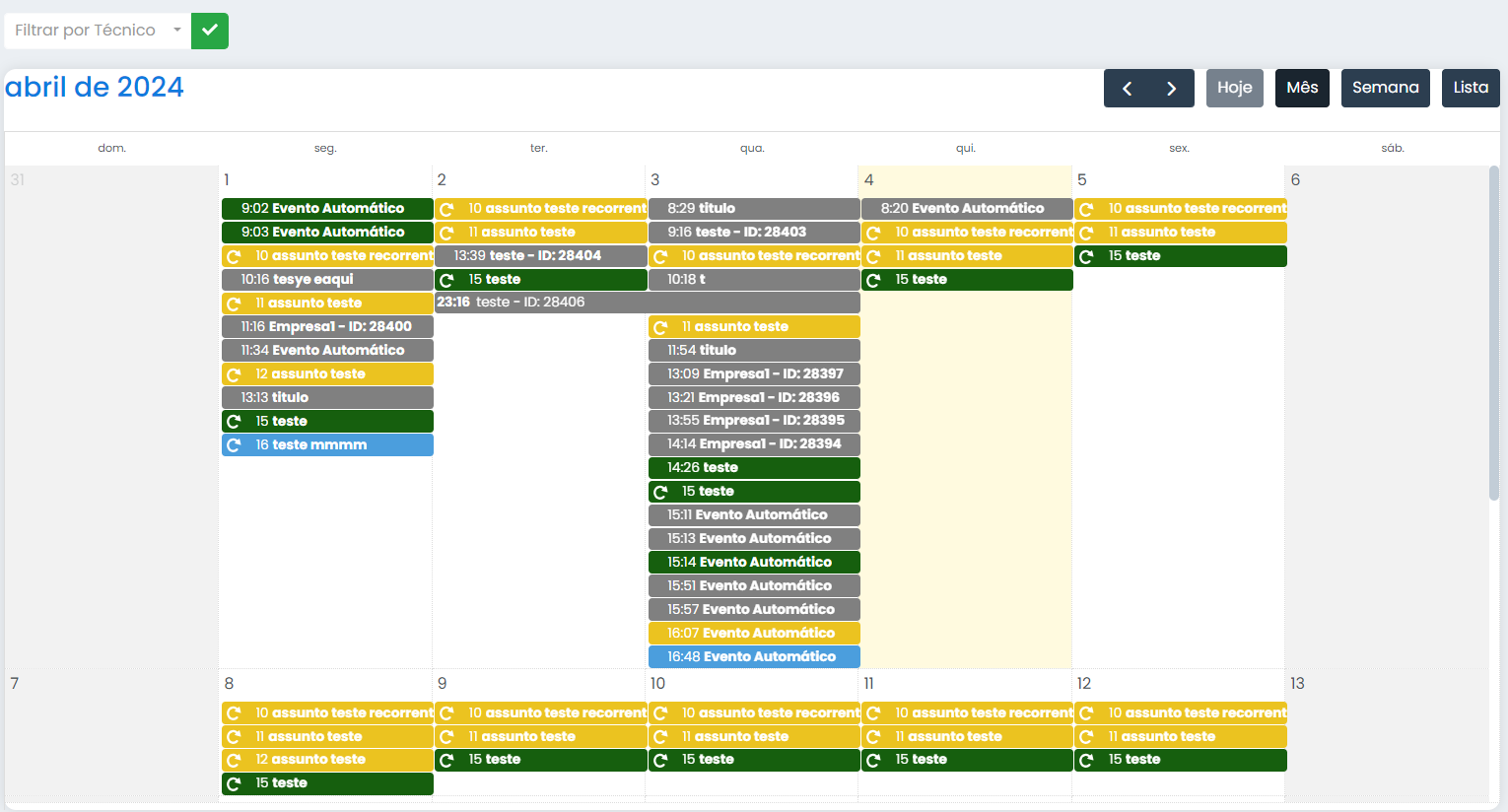Click recurring icon of April 3 '10 assunto teste recorrente'

click(x=660, y=256)
